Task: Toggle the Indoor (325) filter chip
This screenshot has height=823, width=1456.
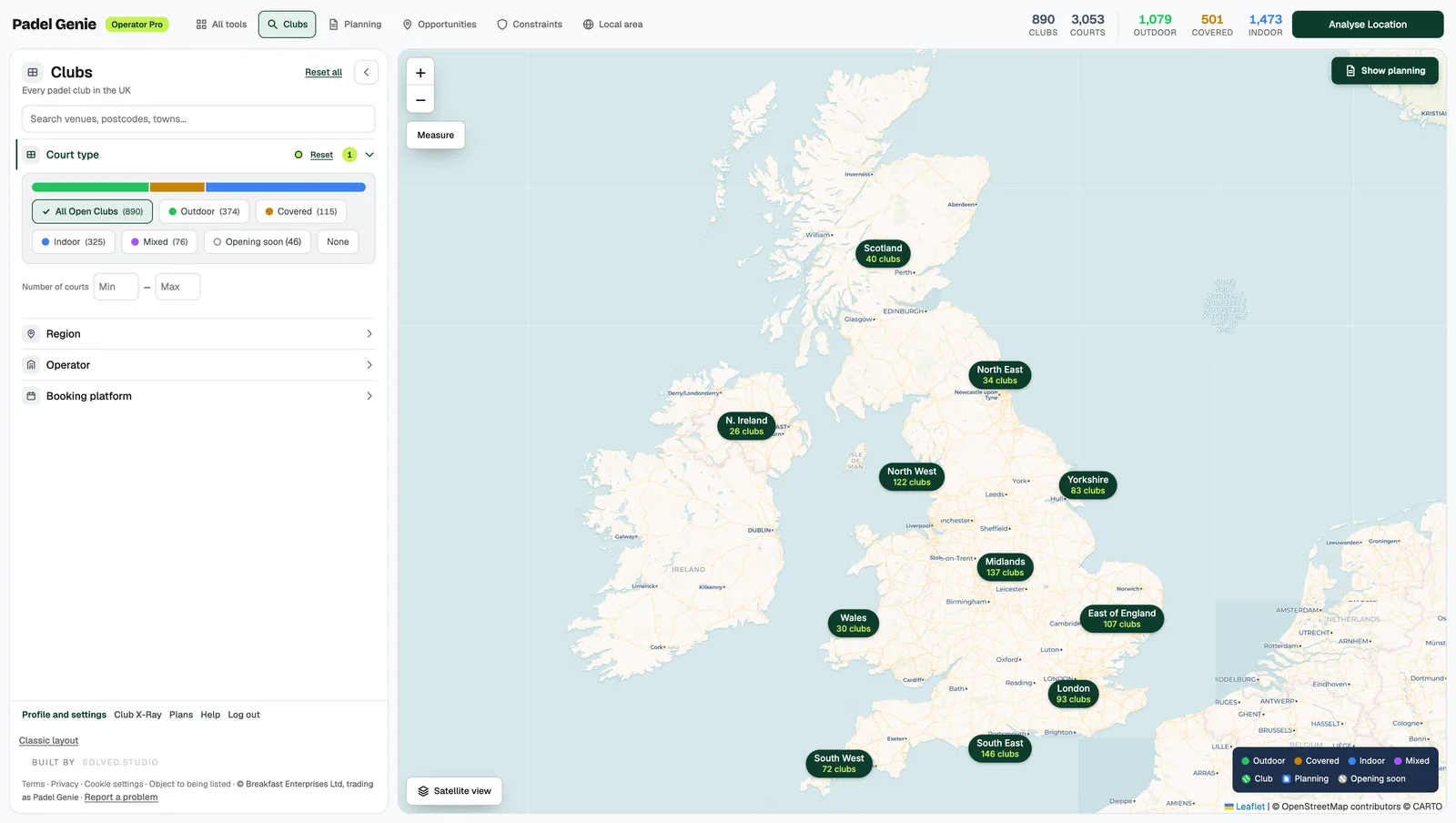Action: click(73, 242)
